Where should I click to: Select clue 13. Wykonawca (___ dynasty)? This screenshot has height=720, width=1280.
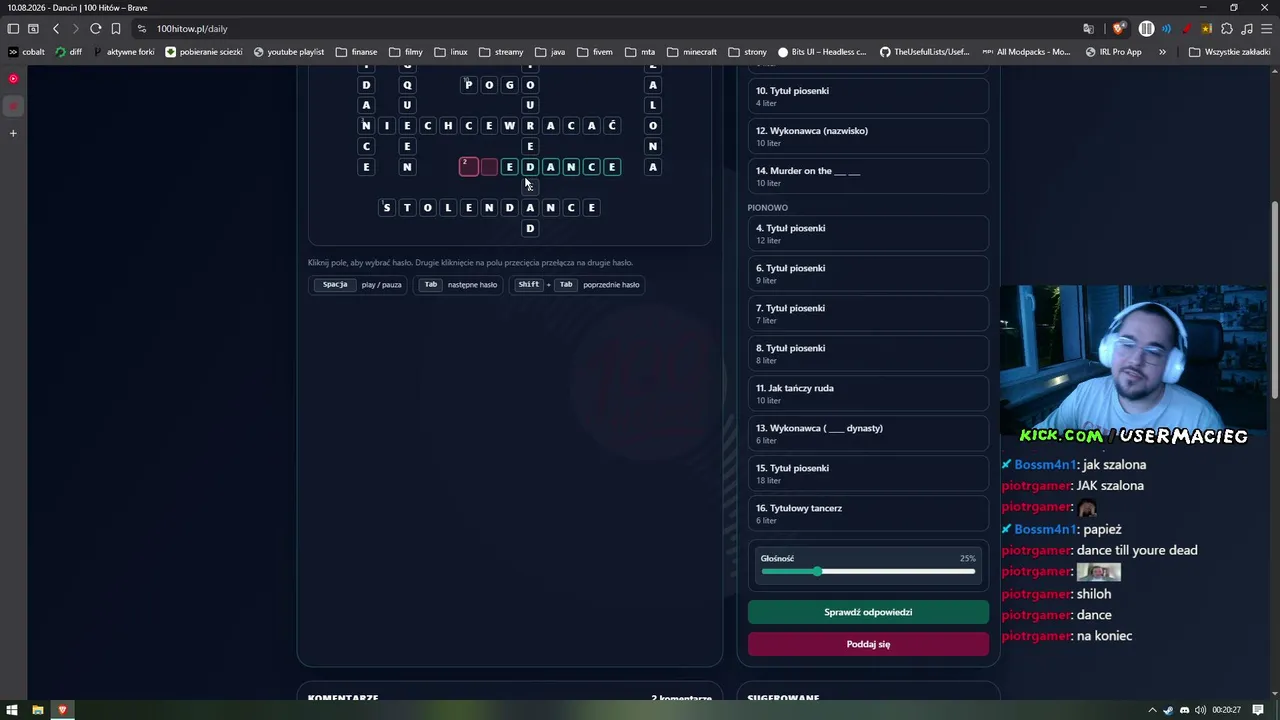click(x=868, y=434)
